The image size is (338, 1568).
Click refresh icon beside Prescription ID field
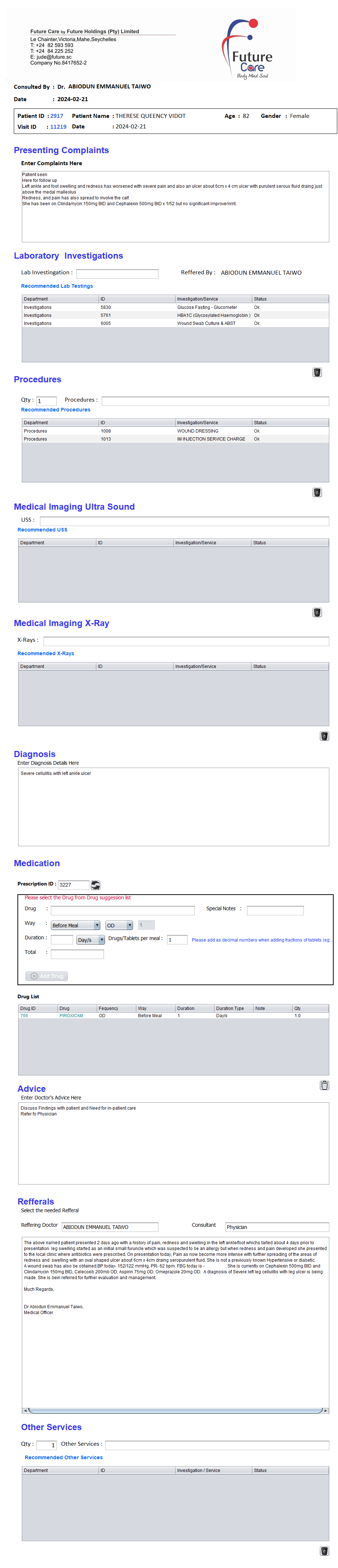point(96,884)
